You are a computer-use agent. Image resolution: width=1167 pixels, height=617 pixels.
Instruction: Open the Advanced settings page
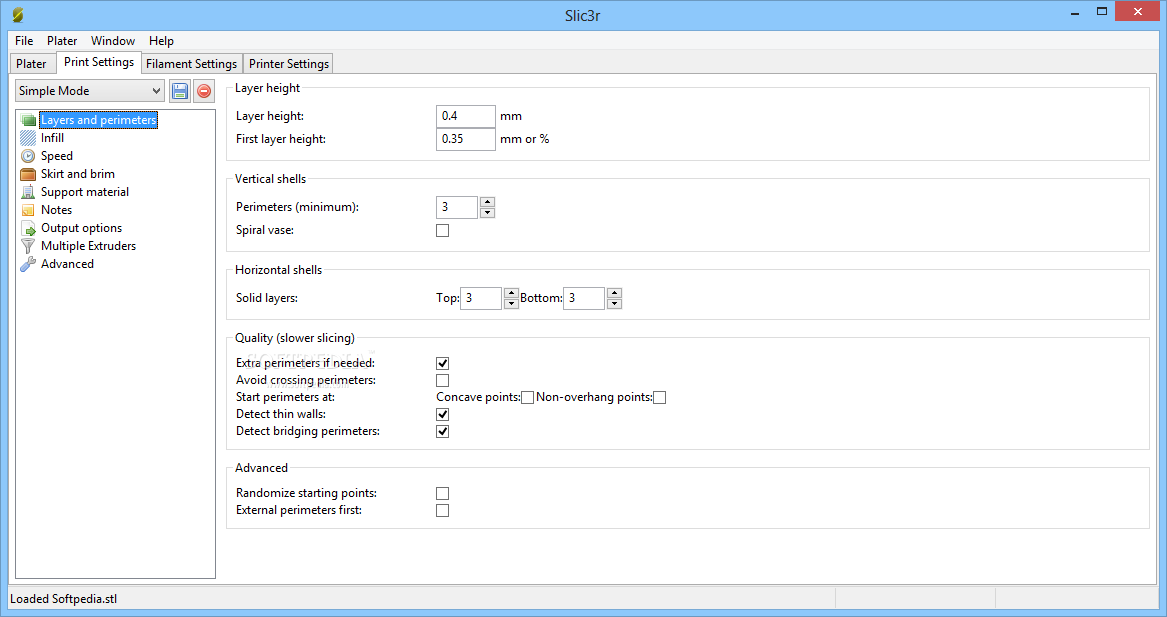point(67,263)
